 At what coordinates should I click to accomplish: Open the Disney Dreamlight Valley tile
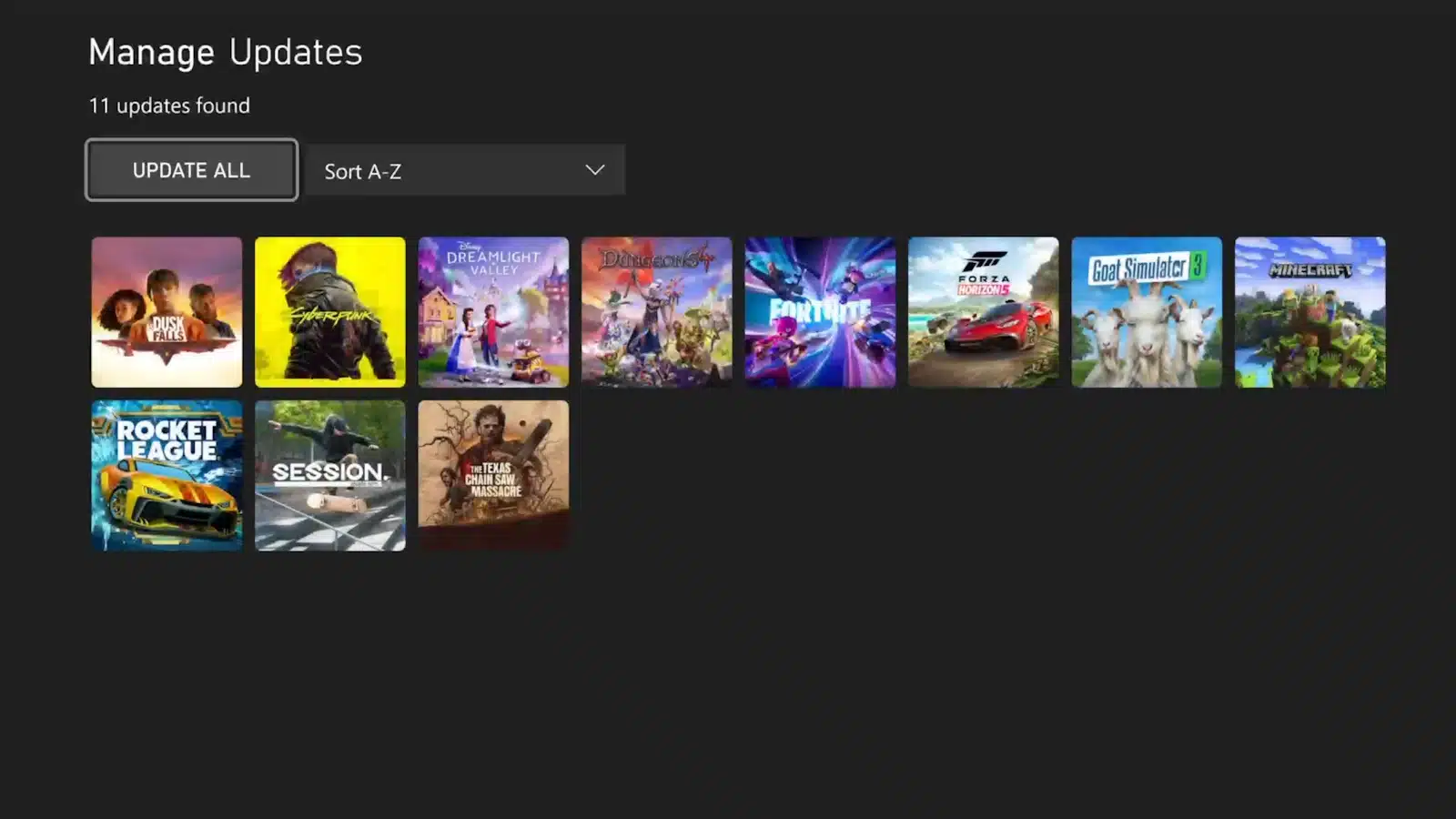point(493,312)
